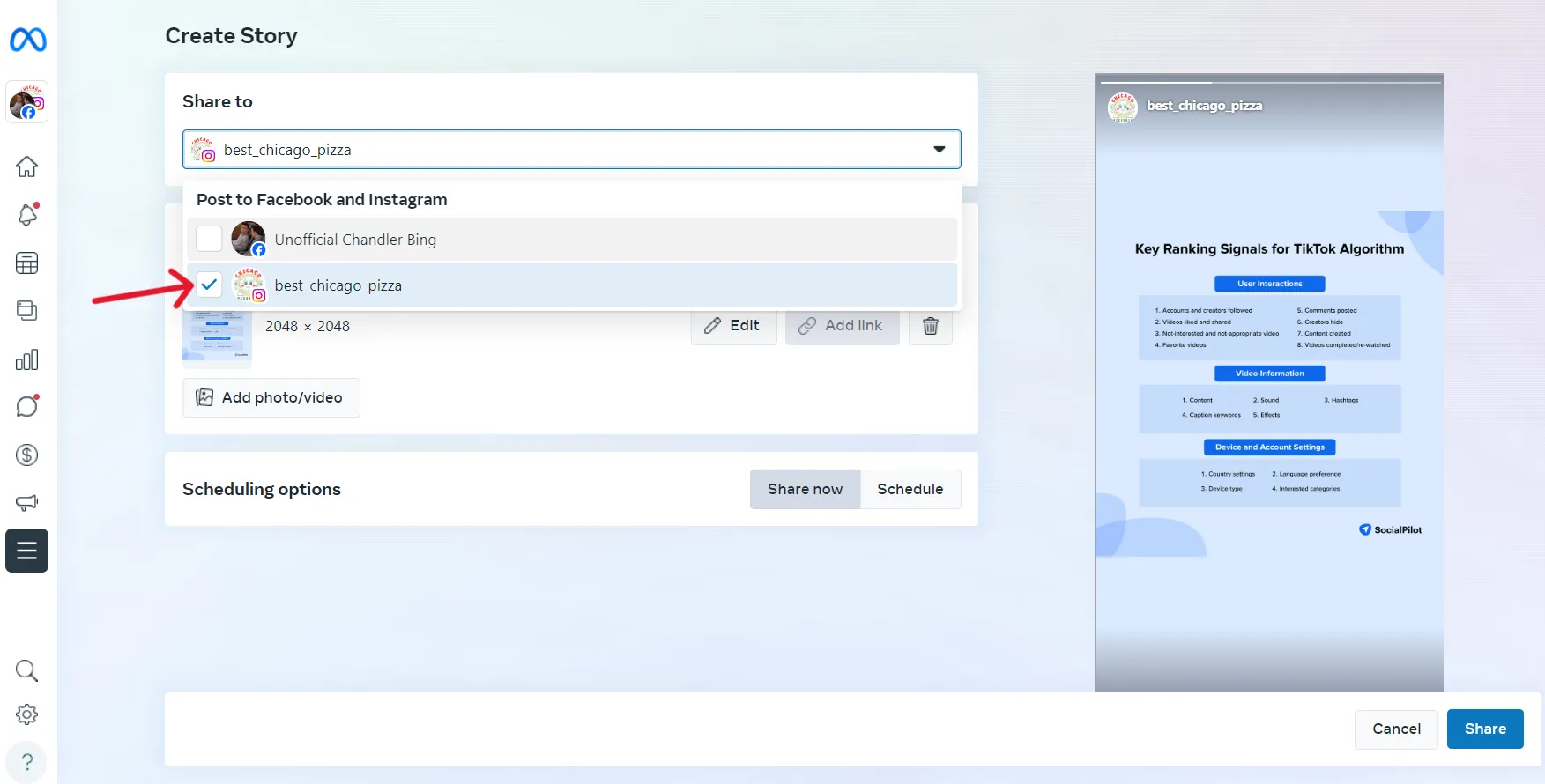Click the Meta logo icon
Screen dimensions: 1545x784
[27, 40]
